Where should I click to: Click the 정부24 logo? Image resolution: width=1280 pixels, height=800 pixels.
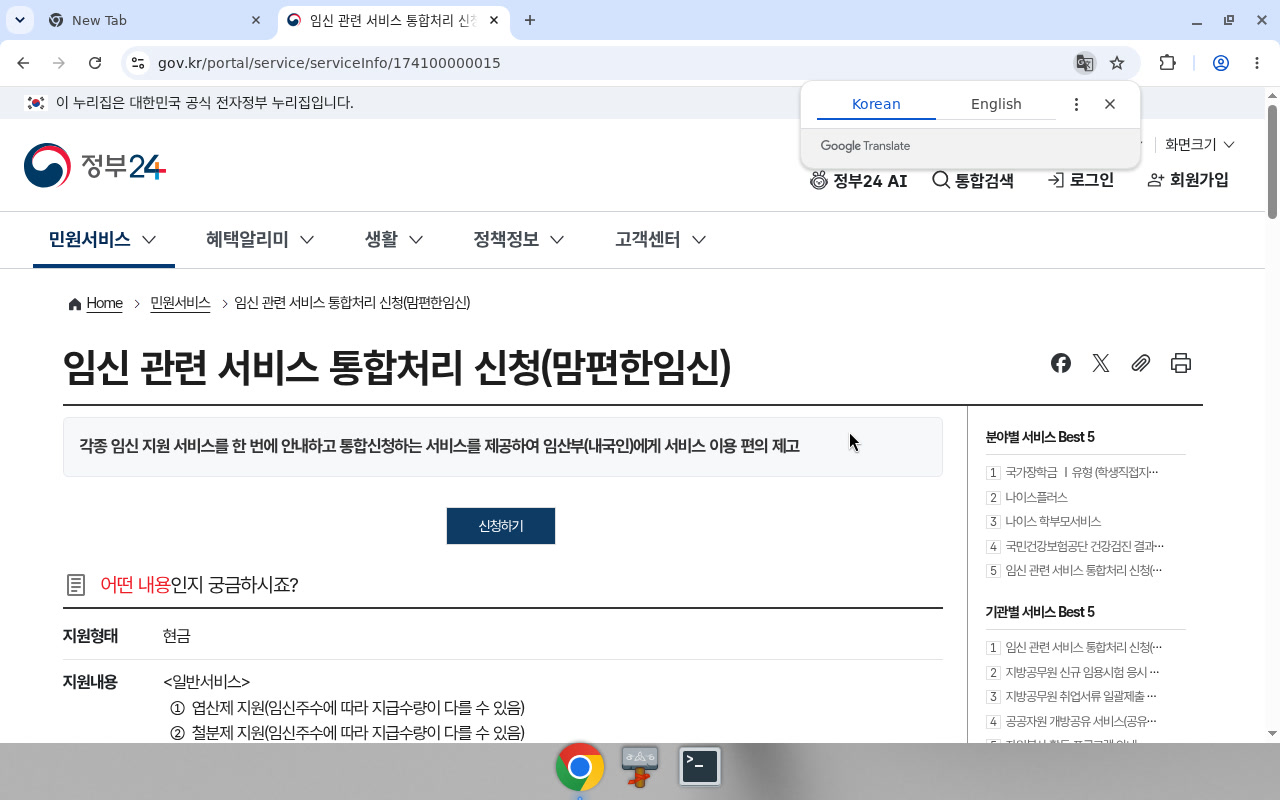point(95,166)
